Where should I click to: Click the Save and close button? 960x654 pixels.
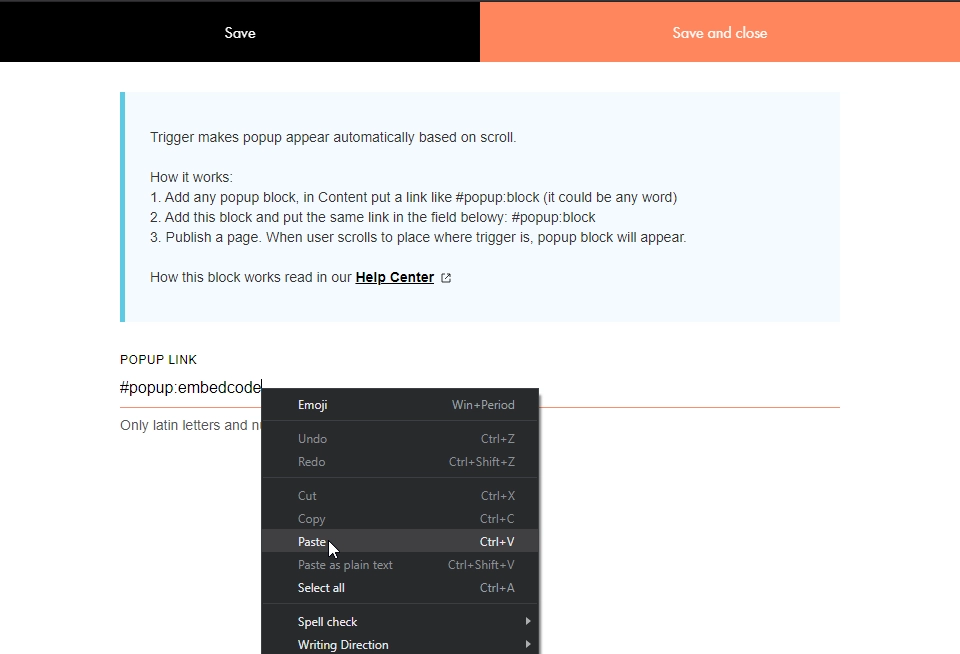pyautogui.click(x=720, y=32)
